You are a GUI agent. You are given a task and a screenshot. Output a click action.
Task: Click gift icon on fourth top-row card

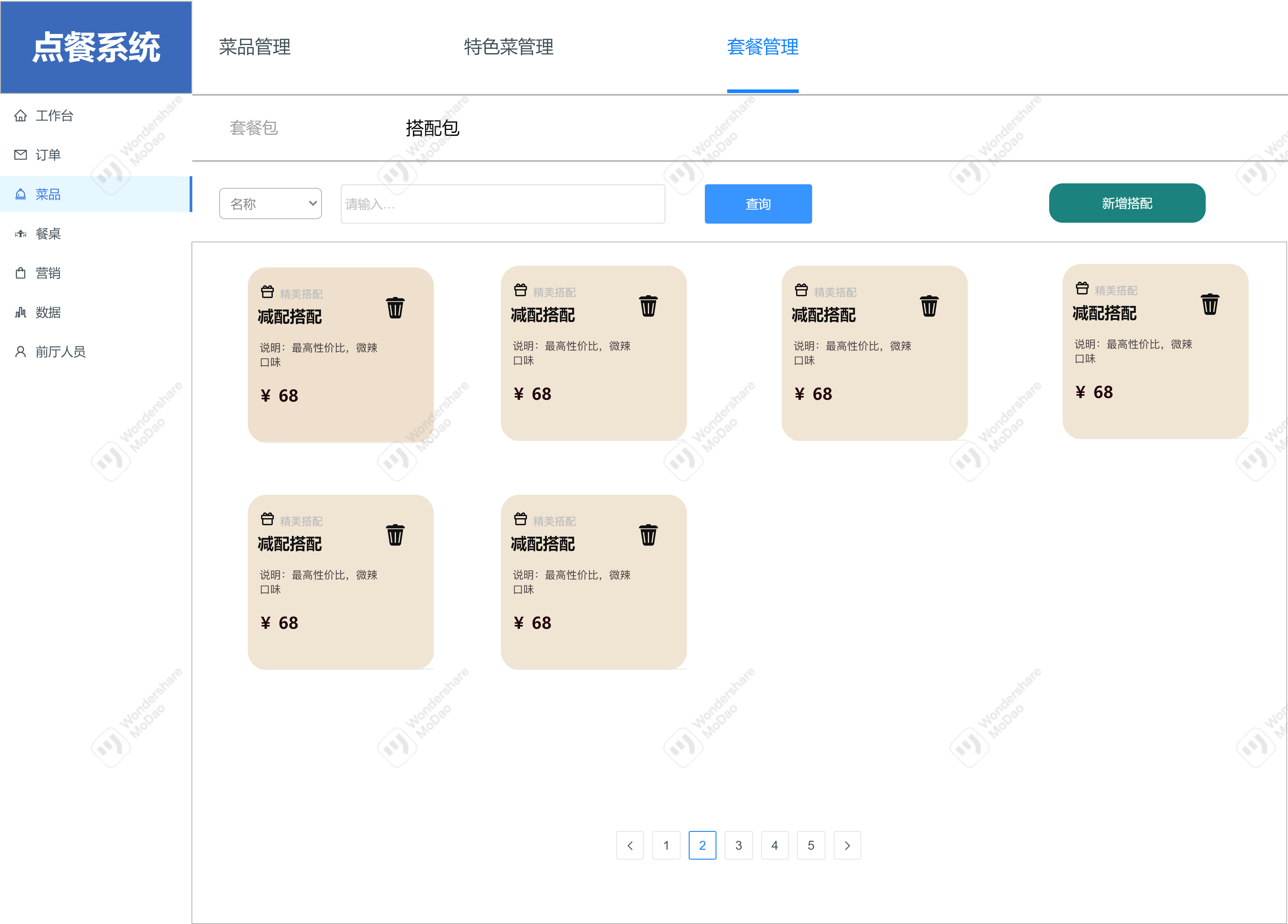click(x=1082, y=289)
